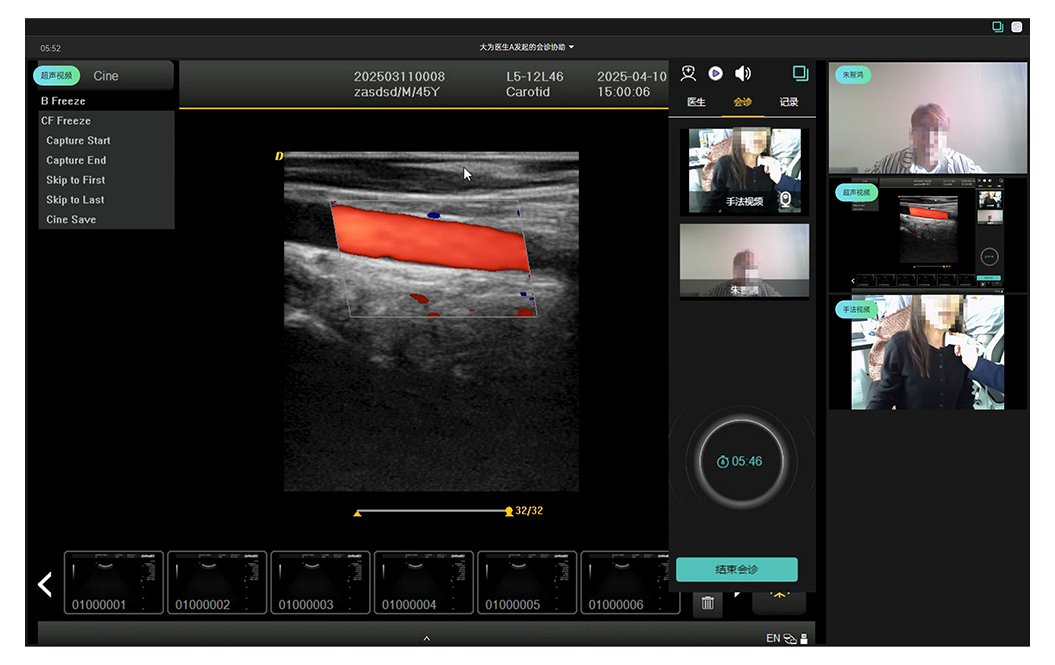Toggle B Freeze mode
The image size is (1055, 665).
pyautogui.click(x=63, y=101)
